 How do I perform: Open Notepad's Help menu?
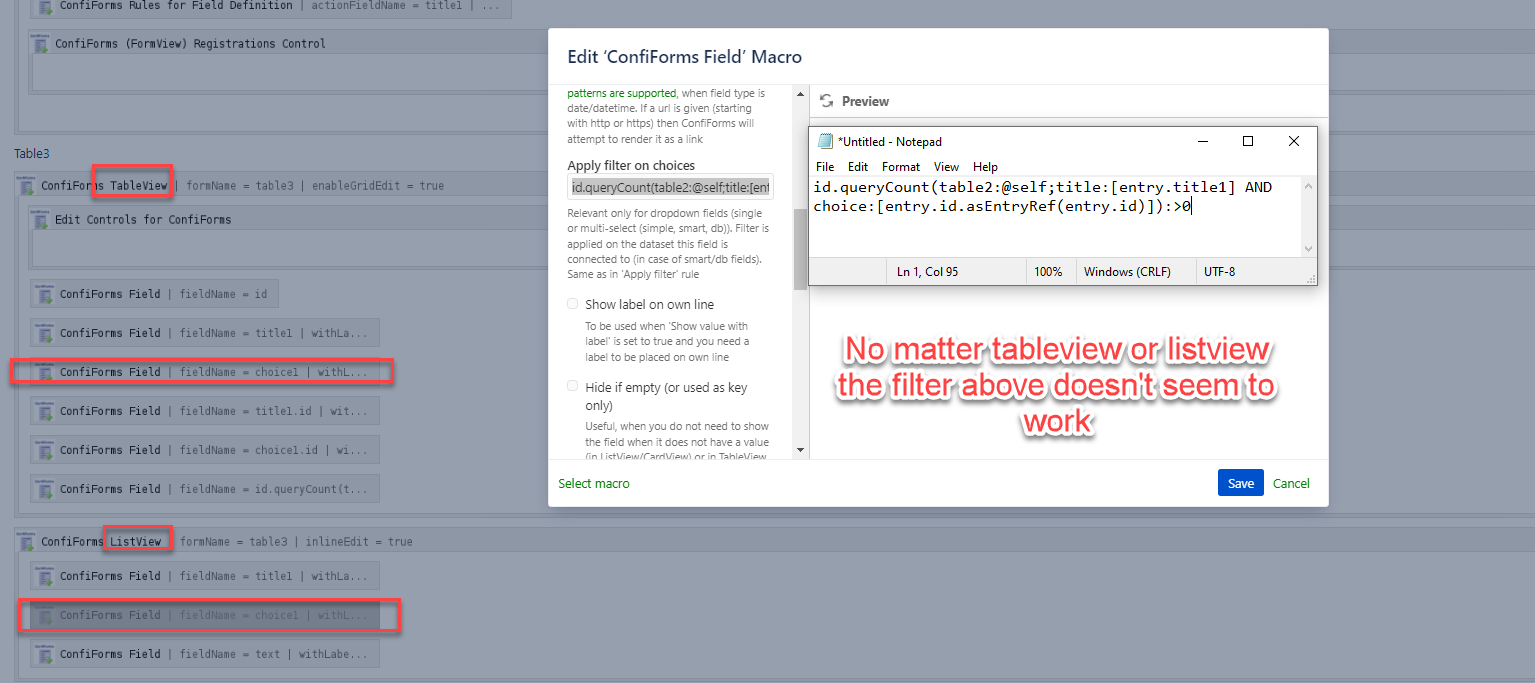[985, 166]
